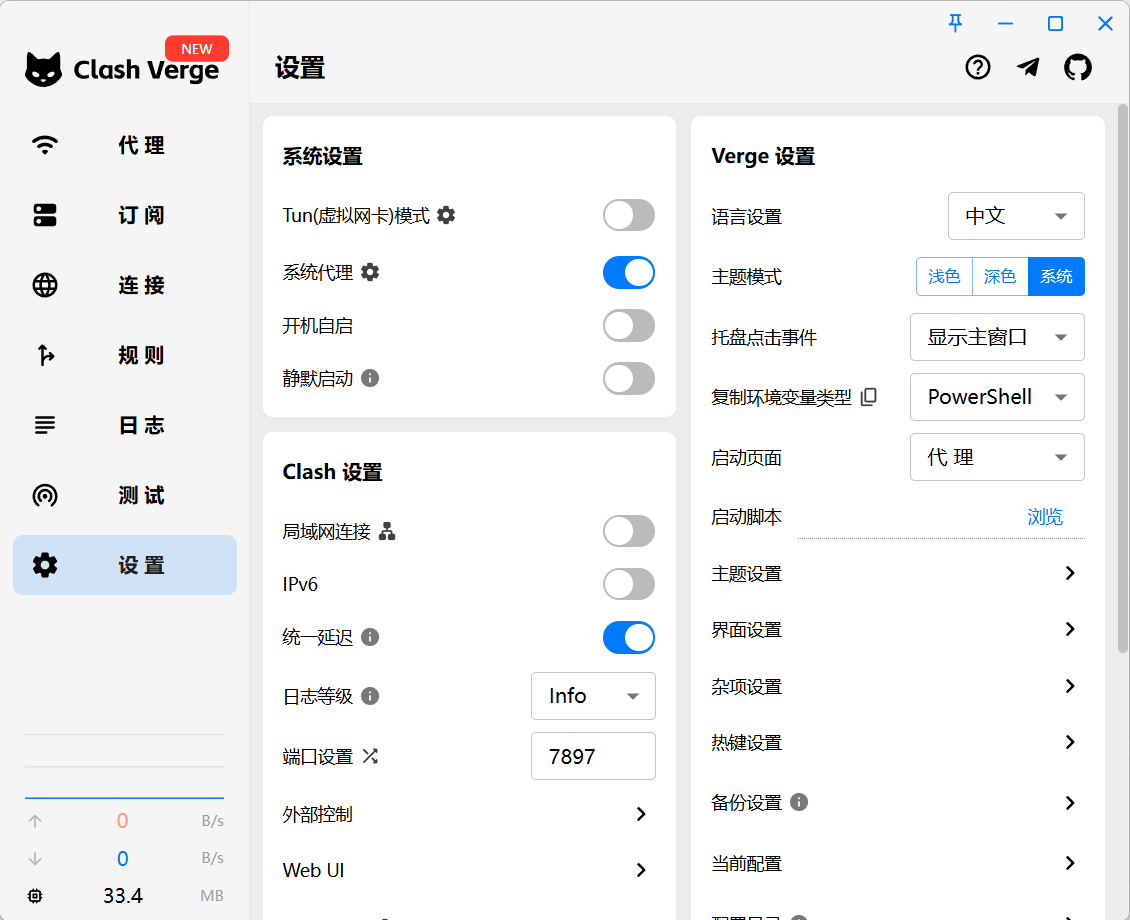The width and height of the screenshot is (1130, 920).
Task: Show silent start info icon
Action: [370, 378]
